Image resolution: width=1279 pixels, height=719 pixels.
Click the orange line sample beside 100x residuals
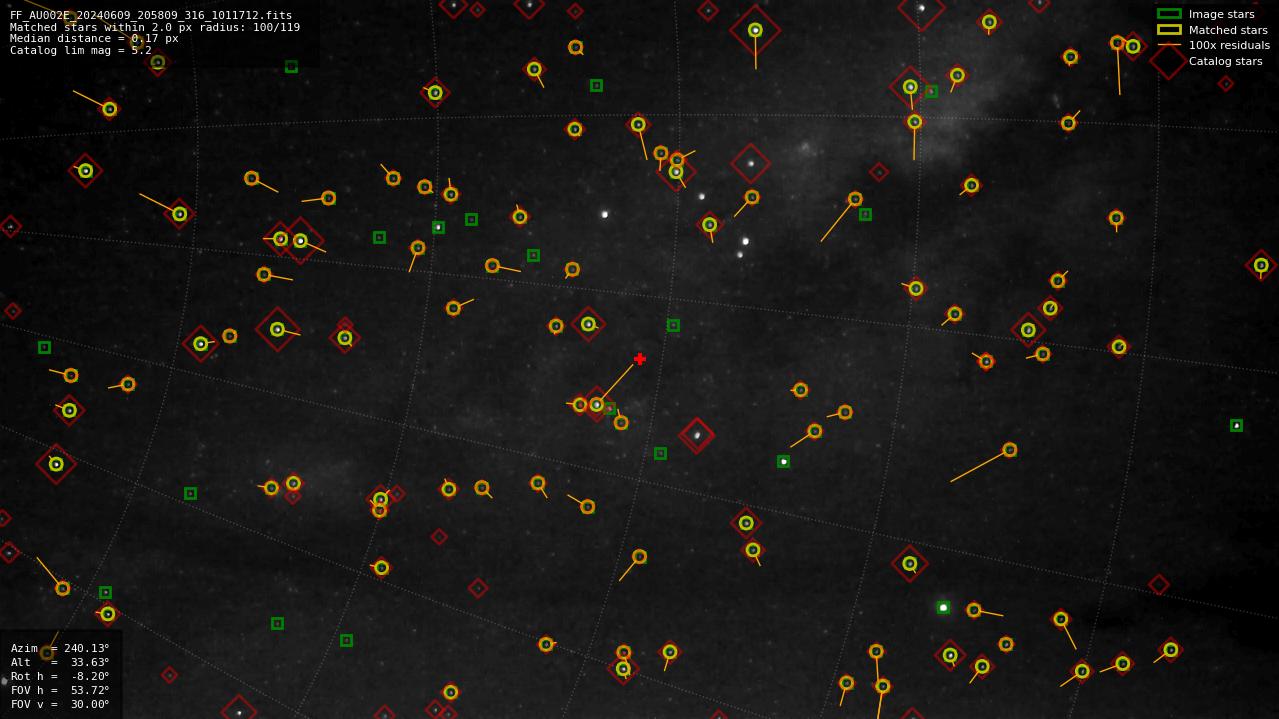click(1169, 46)
